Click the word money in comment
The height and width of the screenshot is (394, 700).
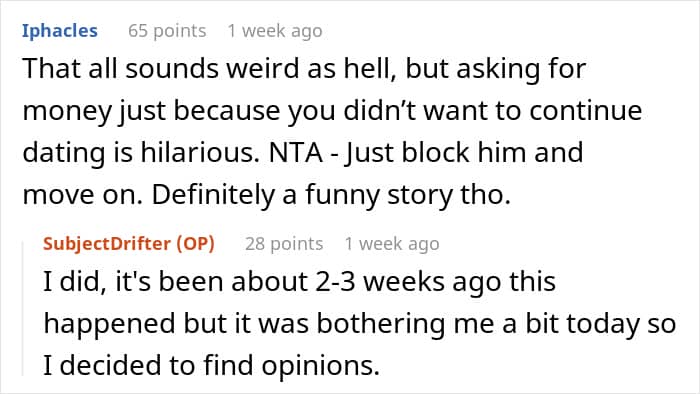coord(66,111)
